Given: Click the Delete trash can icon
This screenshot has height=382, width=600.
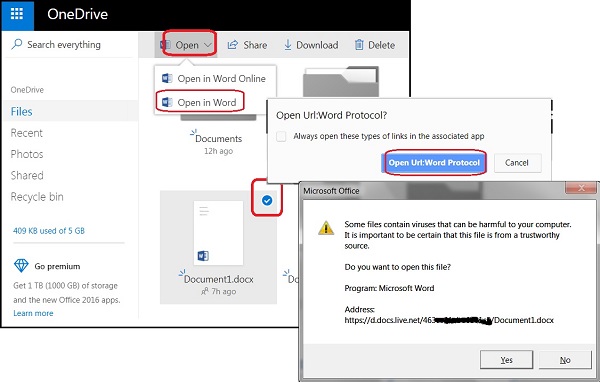Looking at the screenshot, I should click(359, 45).
